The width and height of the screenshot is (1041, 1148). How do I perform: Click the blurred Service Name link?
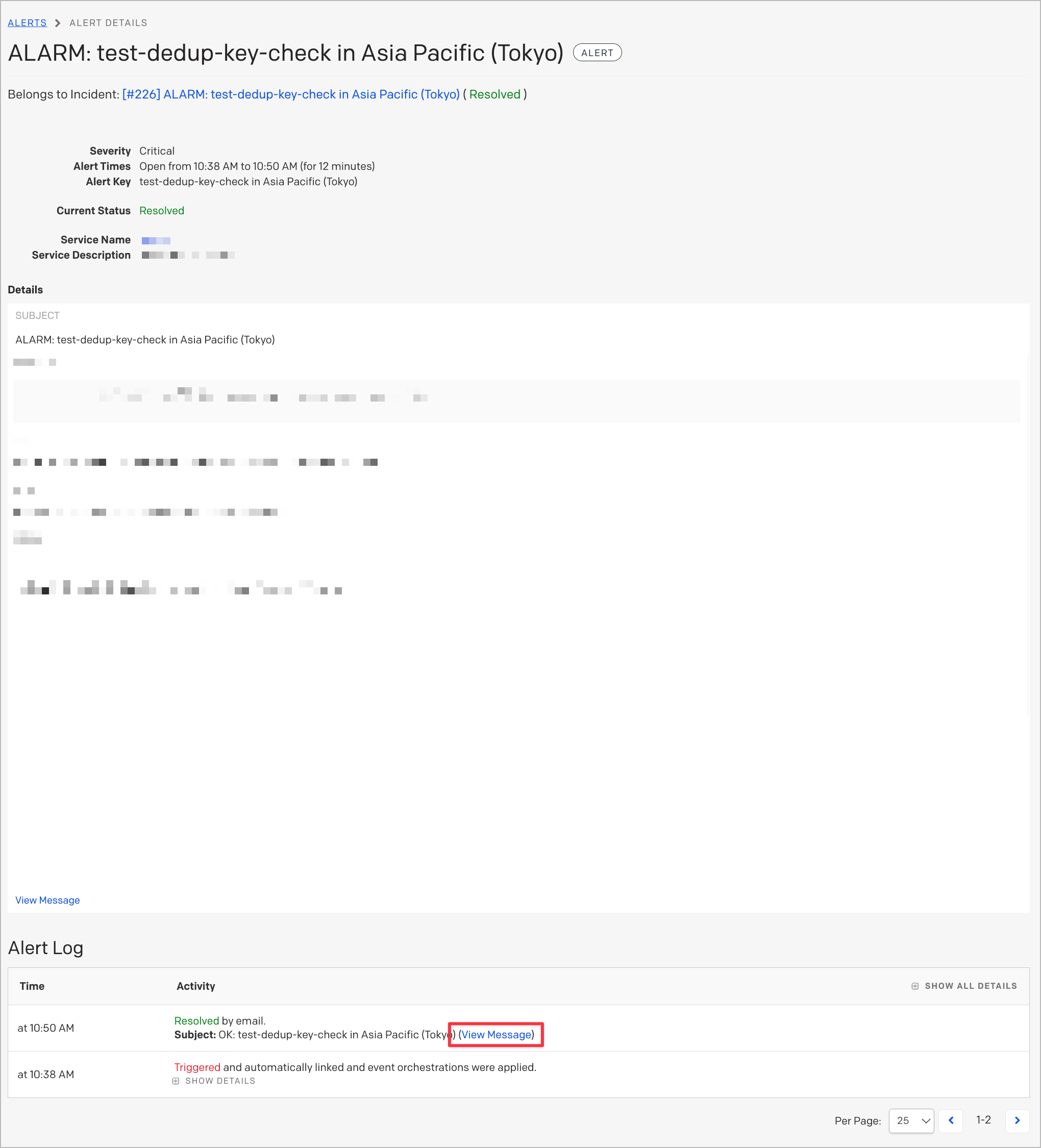(x=156, y=240)
